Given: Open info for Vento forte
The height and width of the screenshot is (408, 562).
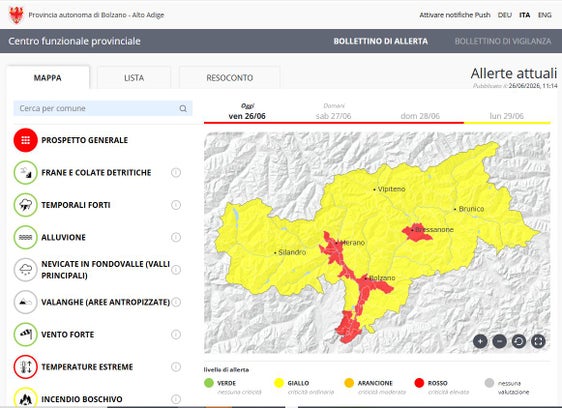Looking at the screenshot, I should [x=176, y=335].
